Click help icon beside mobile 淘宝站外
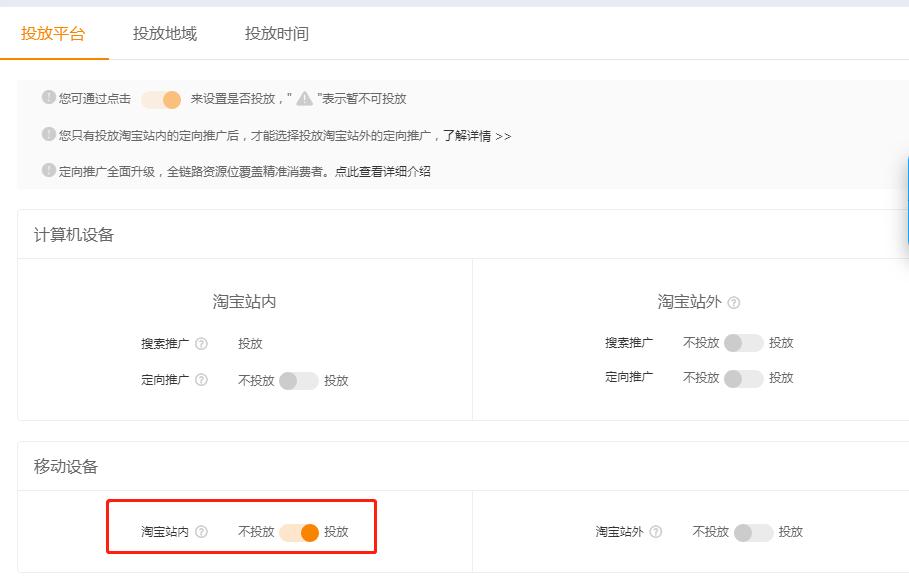Screen dimensions: 909x585 pyautogui.click(x=656, y=532)
